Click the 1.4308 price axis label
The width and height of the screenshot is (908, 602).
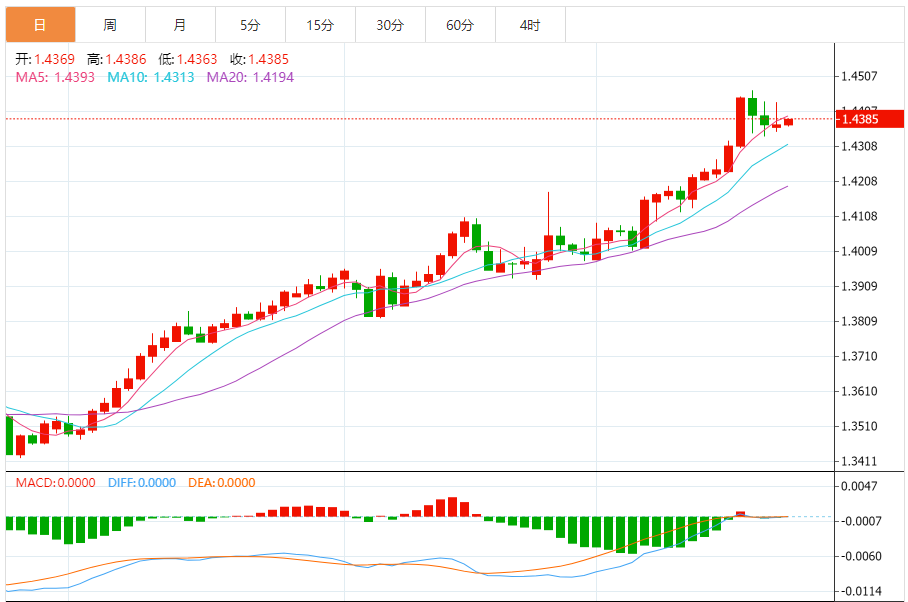[859, 146]
